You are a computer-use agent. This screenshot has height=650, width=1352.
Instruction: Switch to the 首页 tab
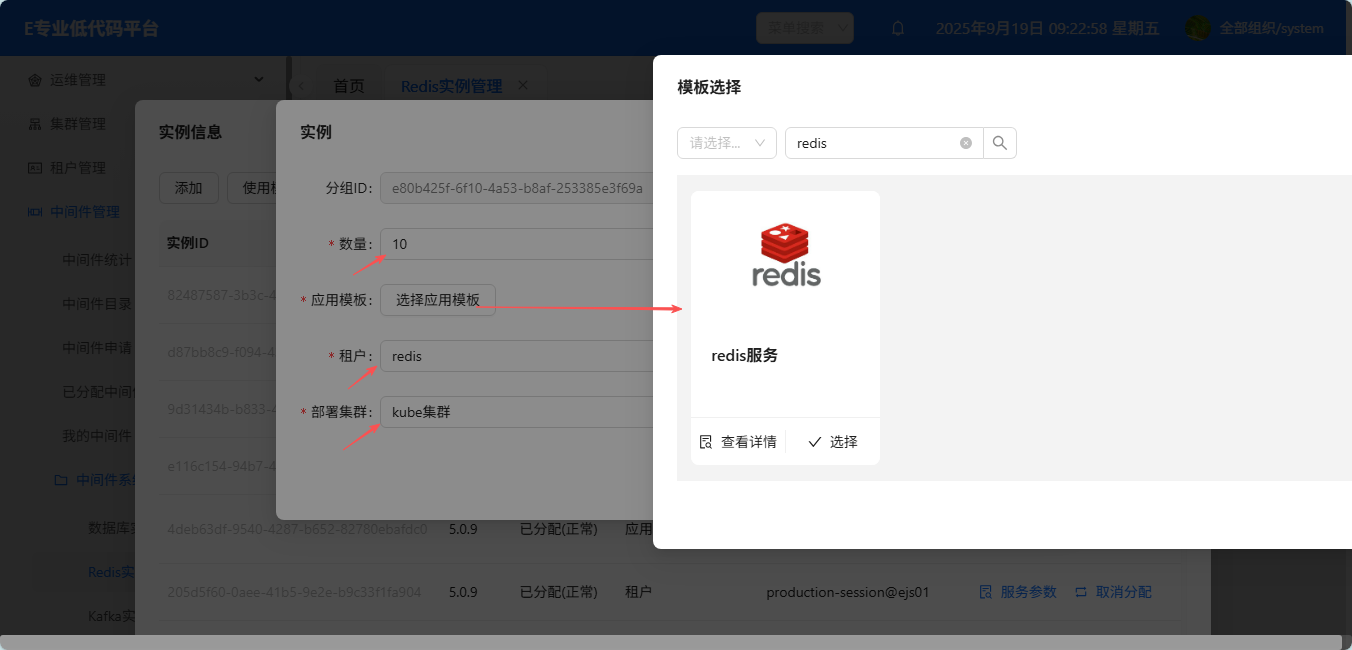tap(348, 86)
